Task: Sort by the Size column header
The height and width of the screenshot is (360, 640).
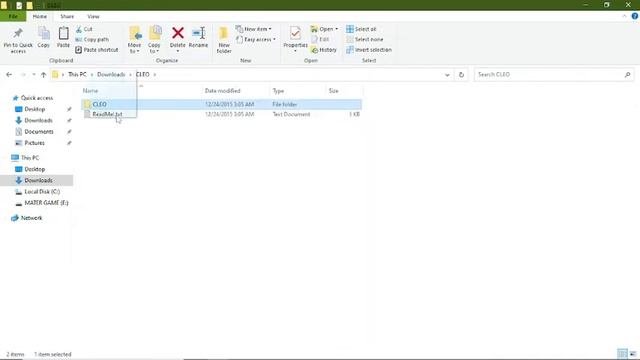Action: coord(333,91)
